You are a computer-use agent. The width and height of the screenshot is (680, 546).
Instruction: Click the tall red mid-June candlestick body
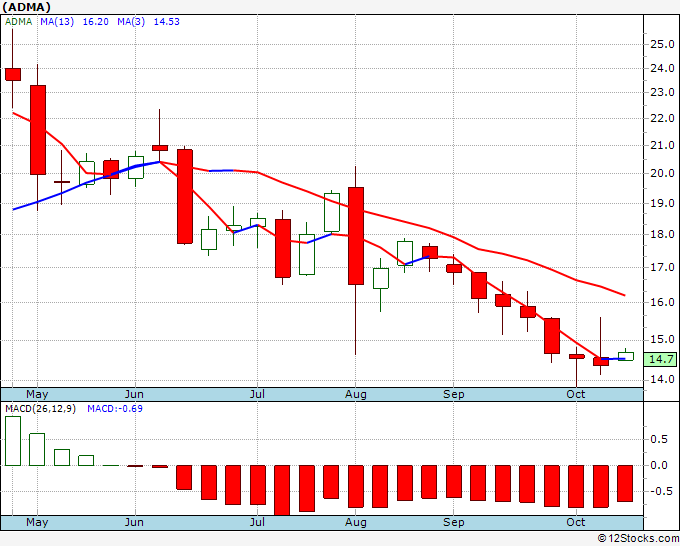pos(185,196)
